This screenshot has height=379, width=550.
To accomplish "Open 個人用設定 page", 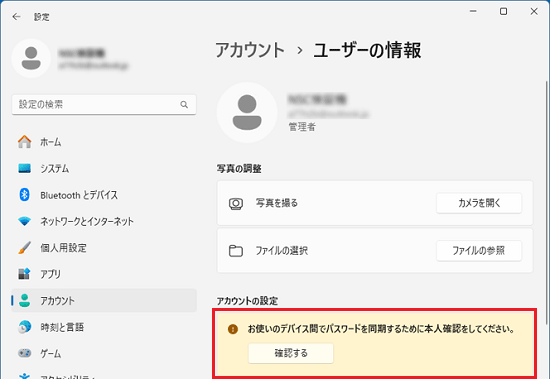I will (104, 248).
